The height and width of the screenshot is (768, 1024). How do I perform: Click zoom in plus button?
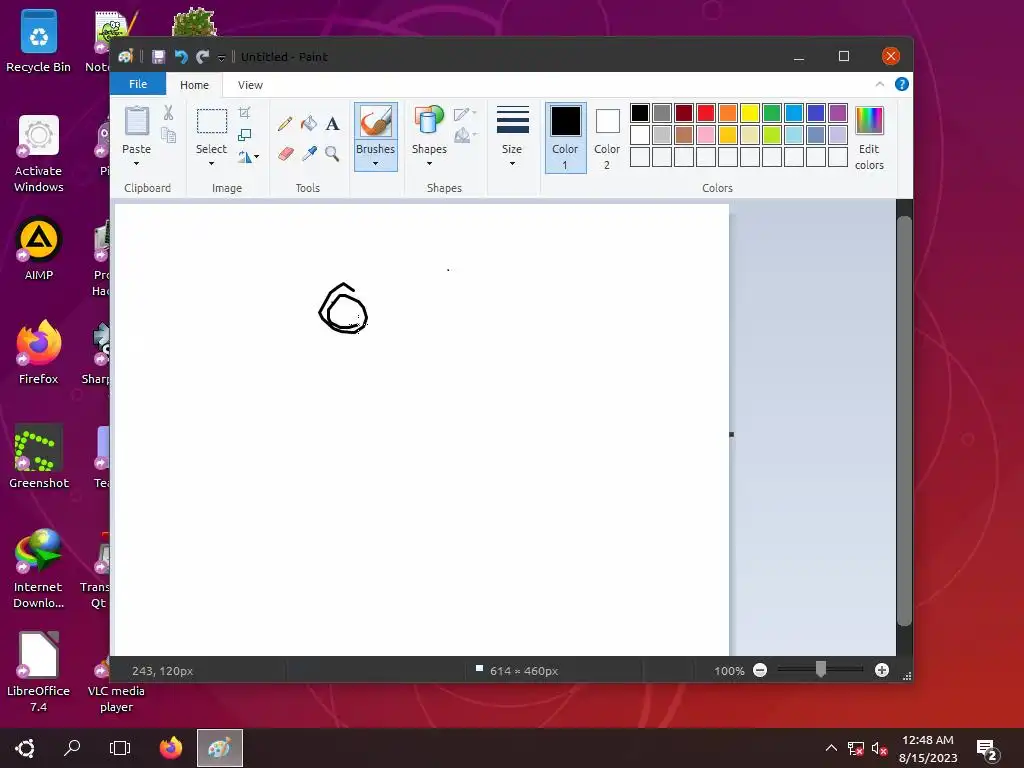[882, 670]
